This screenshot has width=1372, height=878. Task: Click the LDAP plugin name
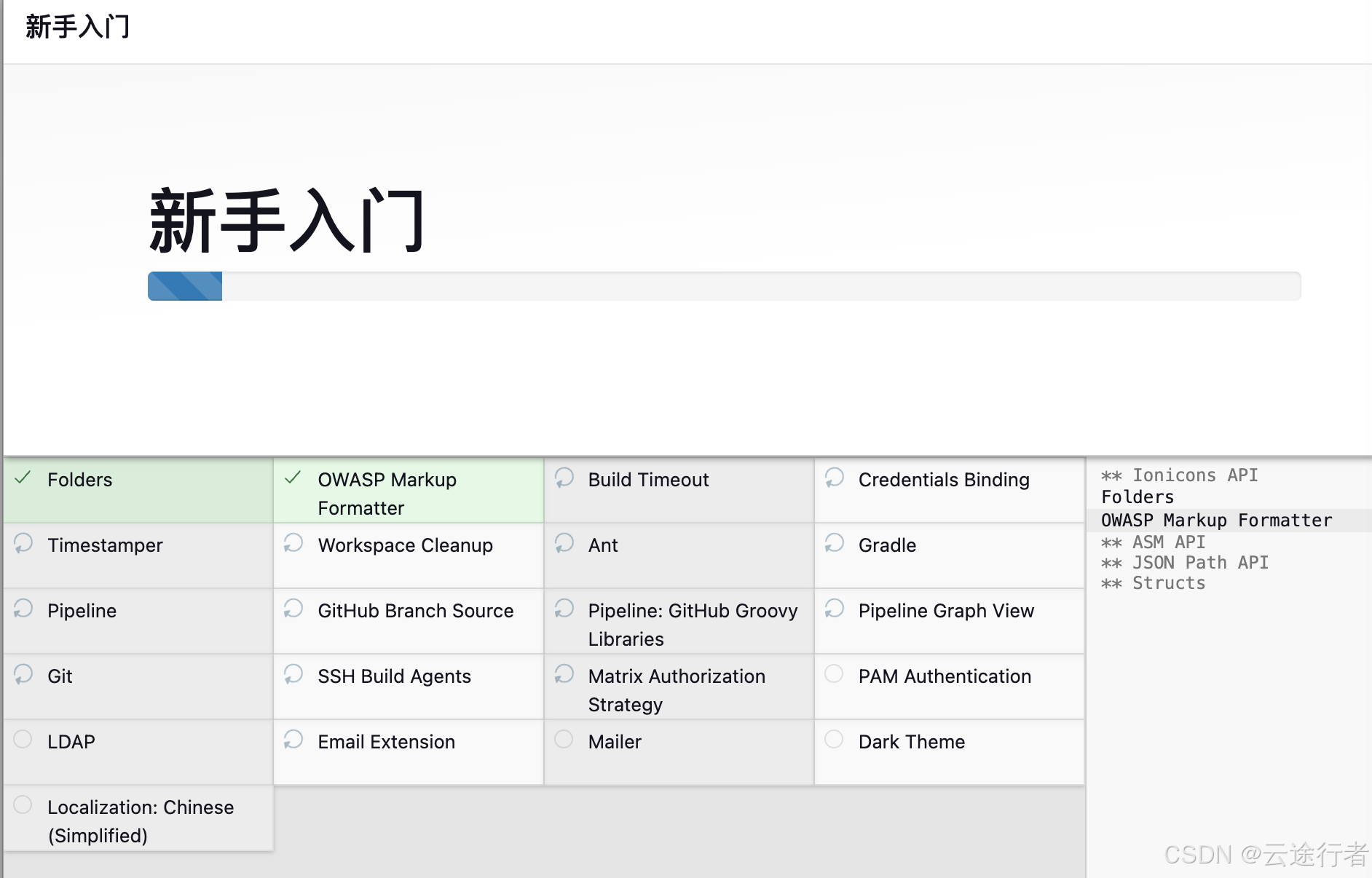pos(71,742)
